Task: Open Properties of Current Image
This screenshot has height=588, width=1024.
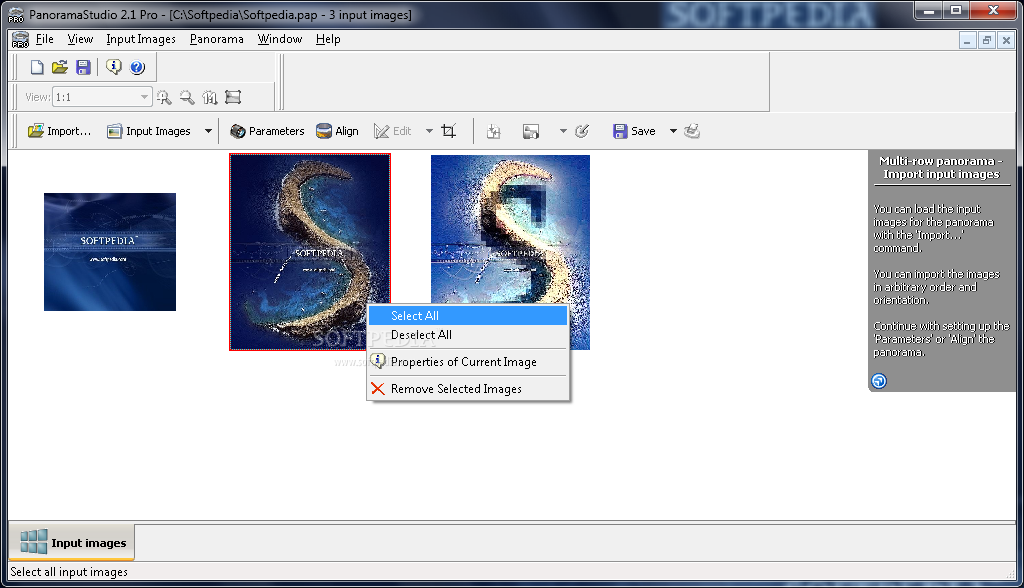Action: pyautogui.click(x=463, y=362)
